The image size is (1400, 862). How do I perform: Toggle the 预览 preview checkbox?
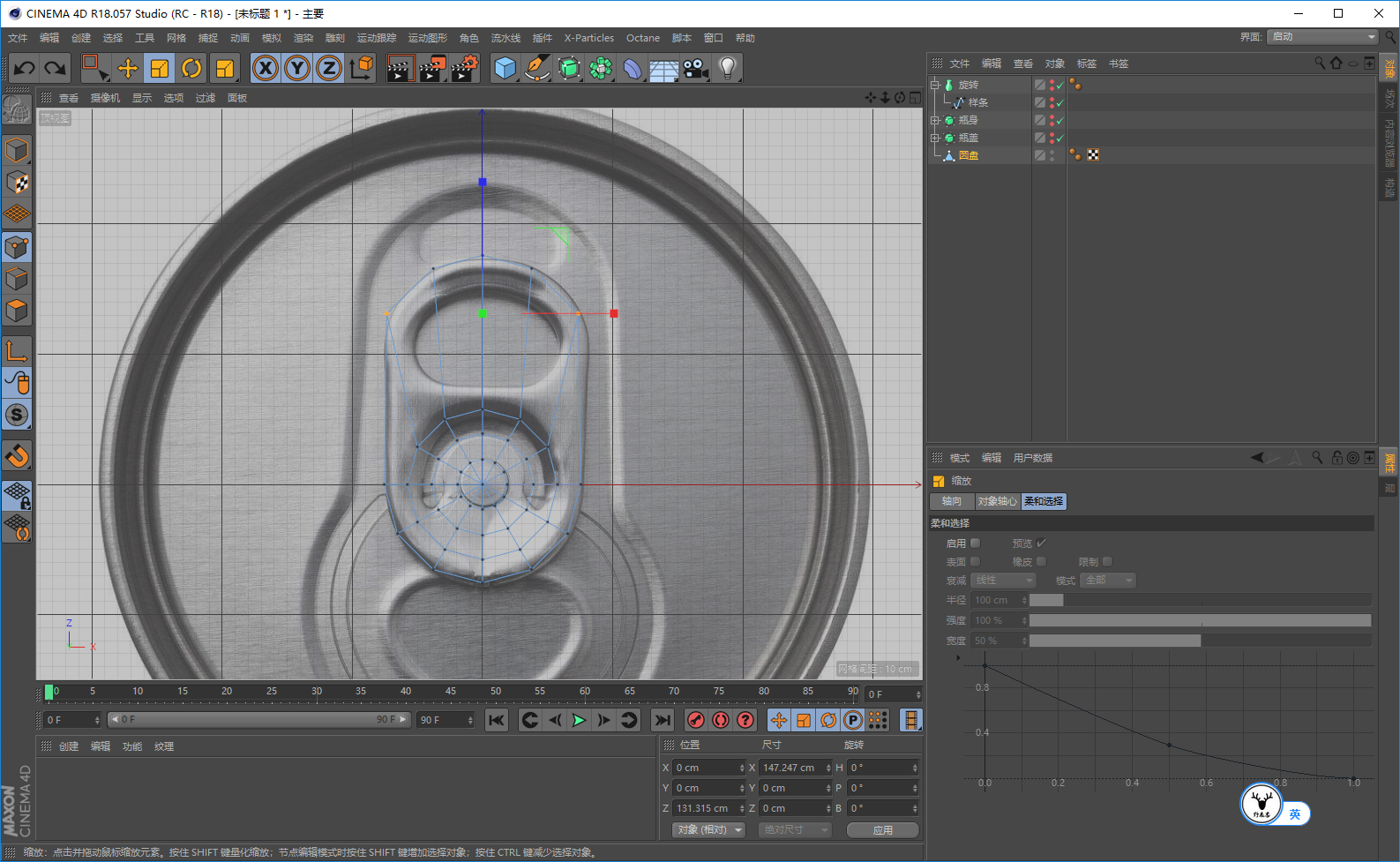(1041, 543)
